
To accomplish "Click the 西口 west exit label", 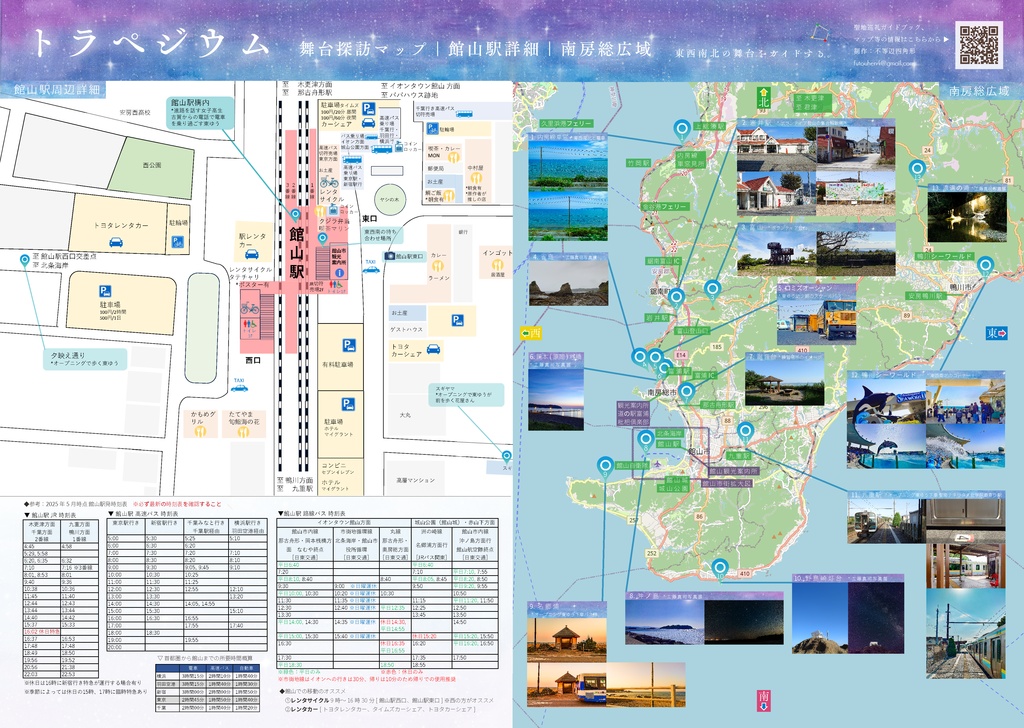I will pyautogui.click(x=253, y=360).
